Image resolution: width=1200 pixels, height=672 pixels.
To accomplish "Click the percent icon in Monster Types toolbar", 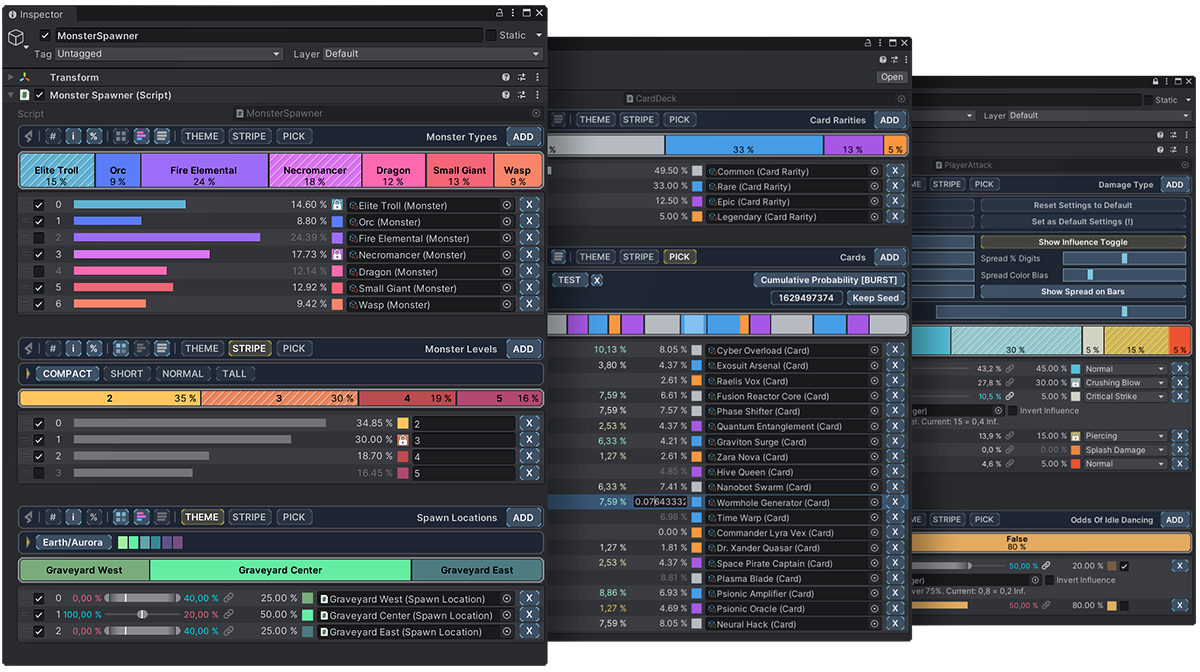I will [94, 137].
